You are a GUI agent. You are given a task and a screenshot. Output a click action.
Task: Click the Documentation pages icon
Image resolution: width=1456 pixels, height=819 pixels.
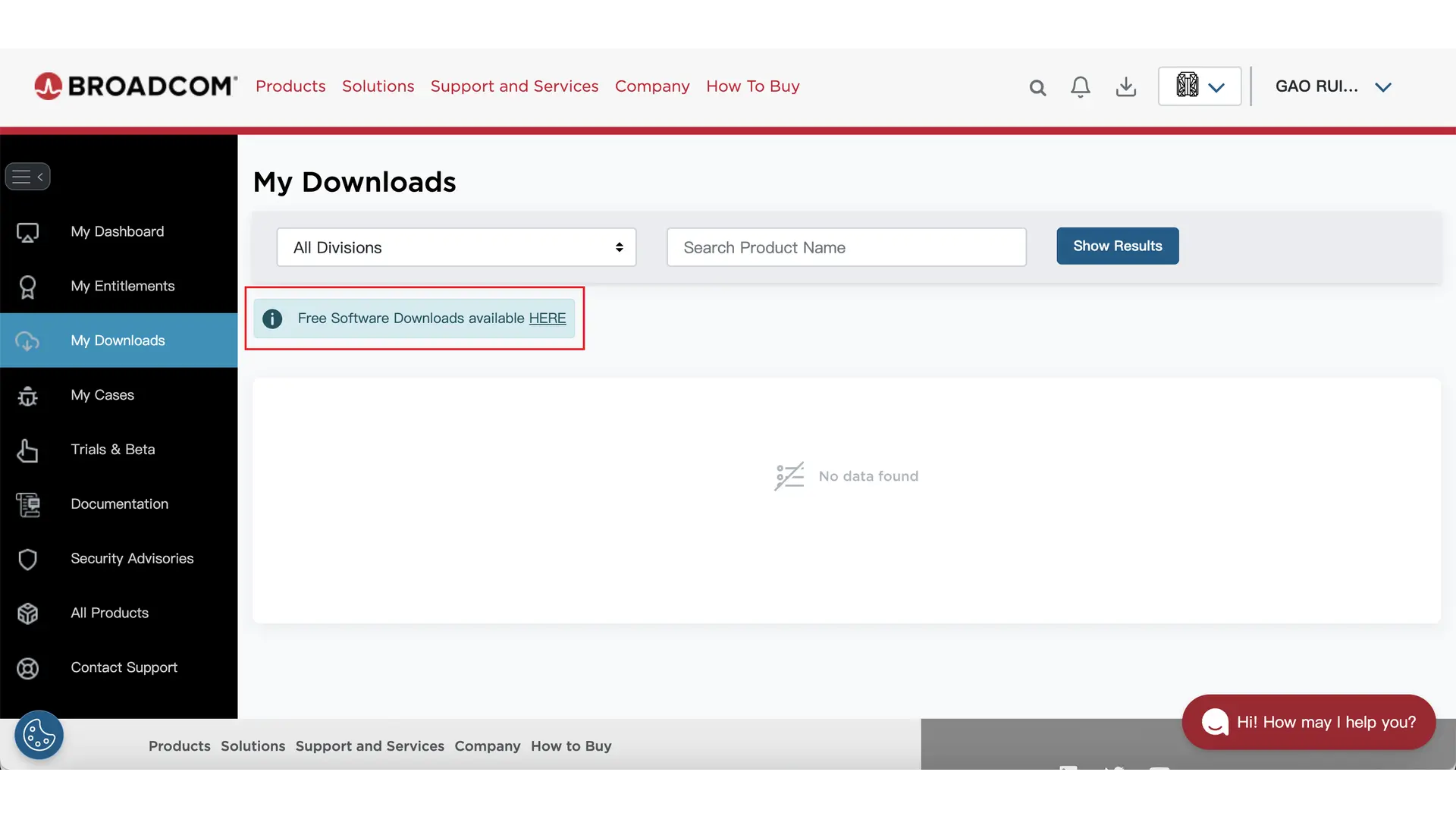click(28, 505)
